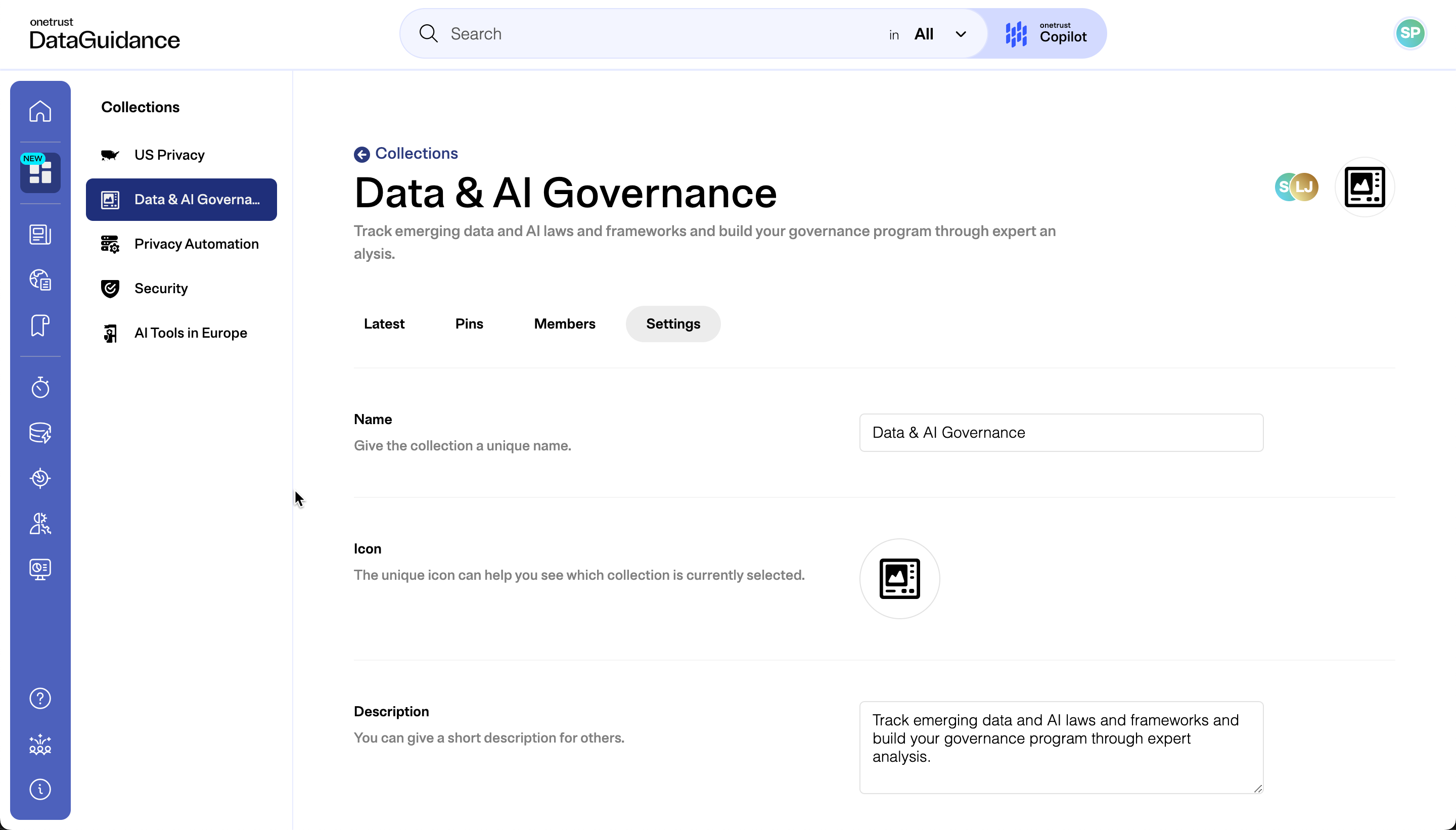Expand the description text area resize handle
Viewport: 1456px width, 830px height.
(1257, 790)
